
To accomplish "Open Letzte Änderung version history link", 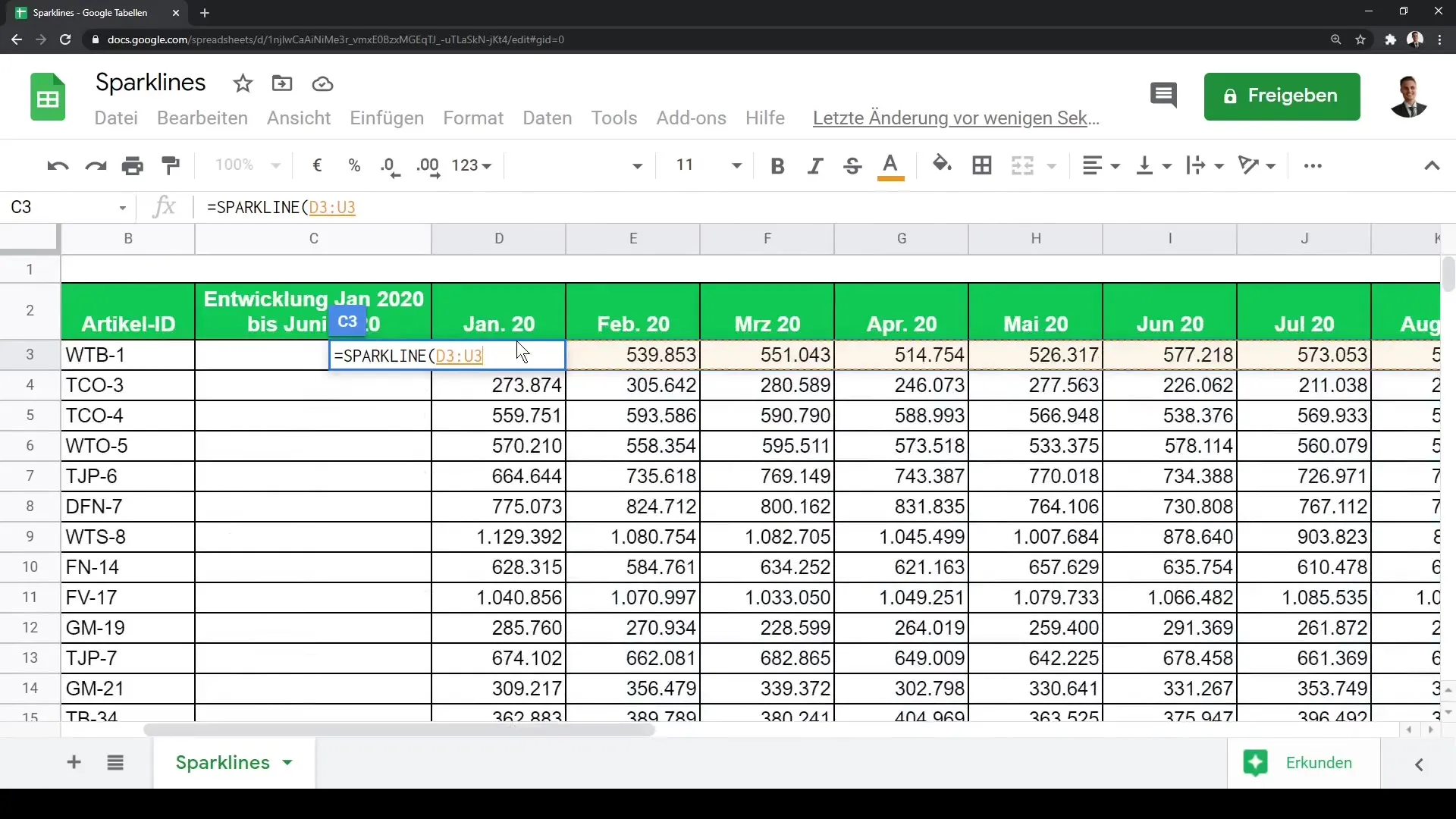I will pos(956,118).
